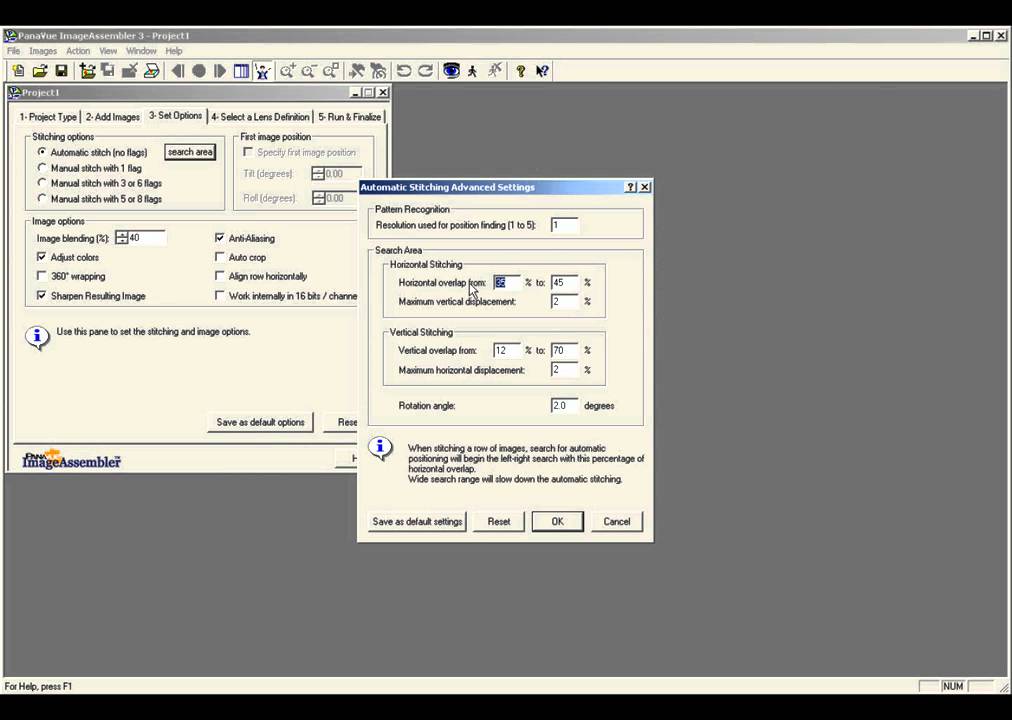Click the What's This pointer help icon

pyautogui.click(x=542, y=71)
